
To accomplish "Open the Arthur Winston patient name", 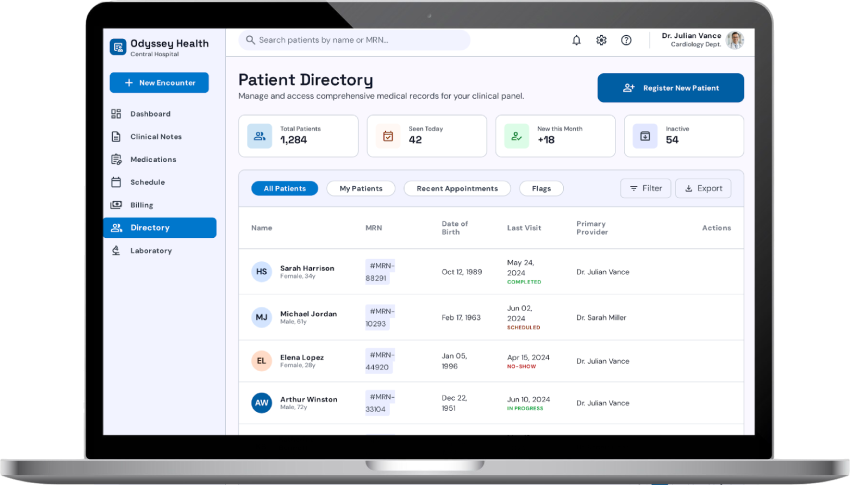I will coord(309,399).
